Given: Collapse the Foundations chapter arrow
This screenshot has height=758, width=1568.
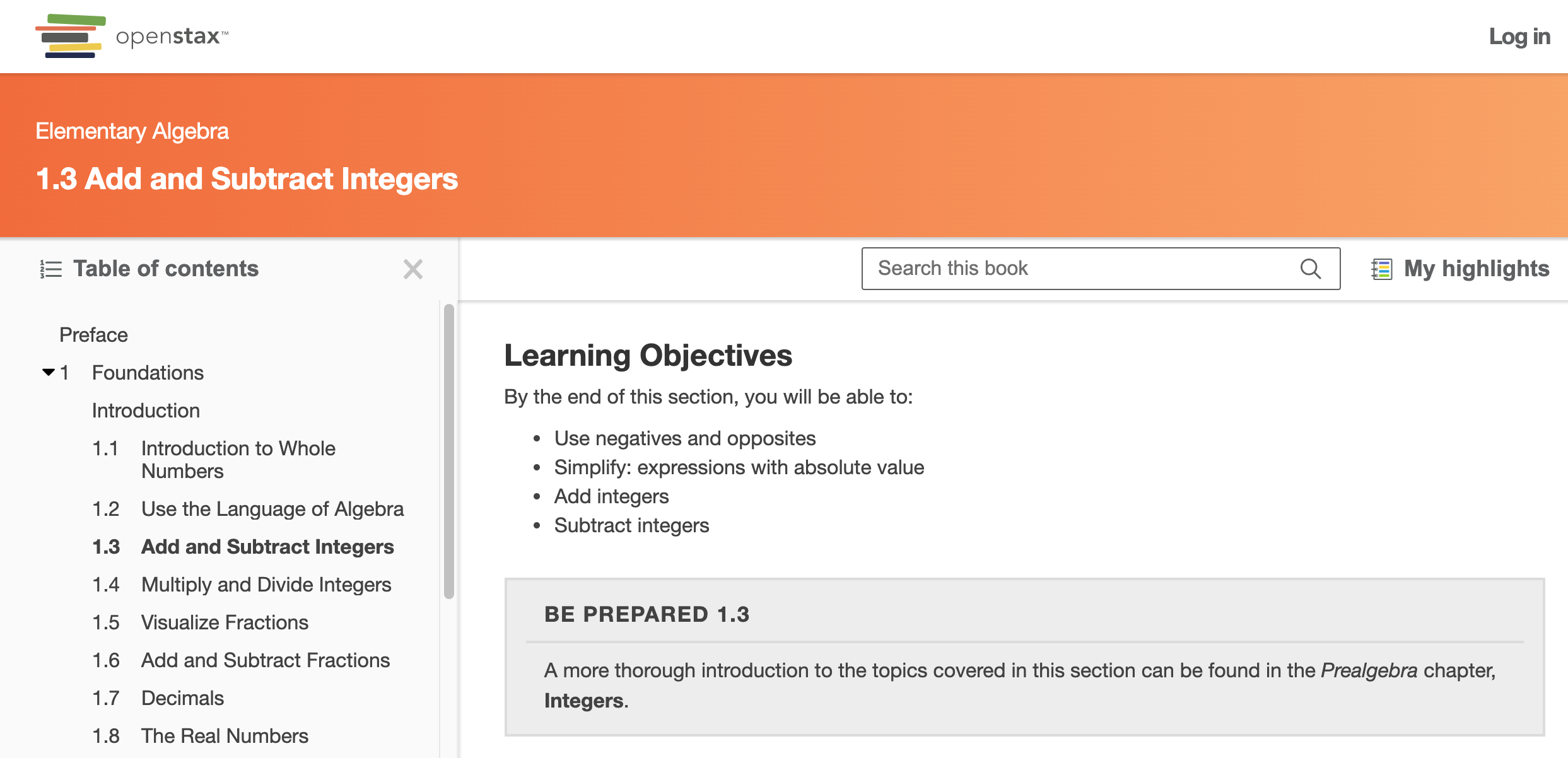Looking at the screenshot, I should (49, 372).
